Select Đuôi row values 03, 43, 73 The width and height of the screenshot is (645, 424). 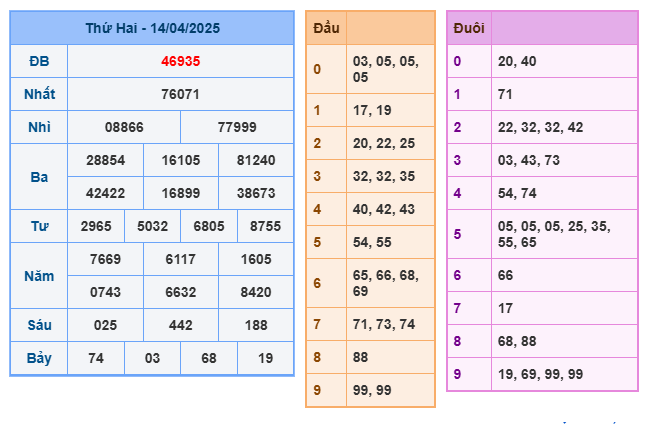tap(529, 160)
